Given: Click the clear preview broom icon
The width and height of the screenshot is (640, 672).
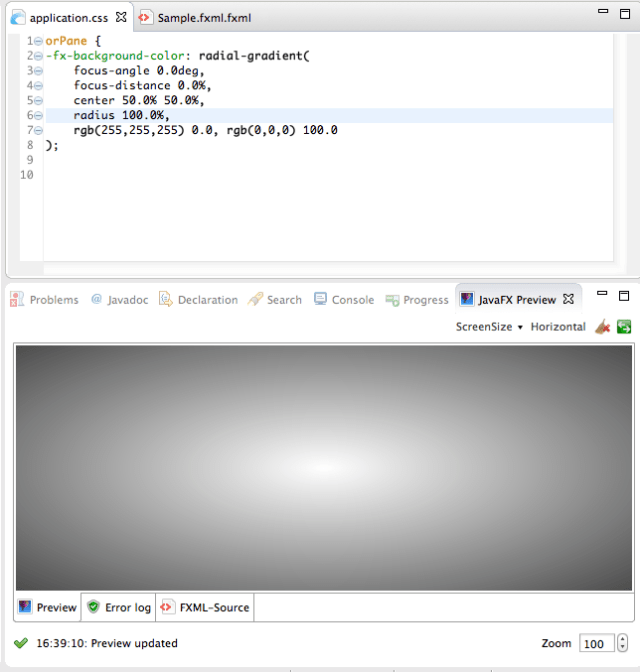Looking at the screenshot, I should pyautogui.click(x=602, y=327).
